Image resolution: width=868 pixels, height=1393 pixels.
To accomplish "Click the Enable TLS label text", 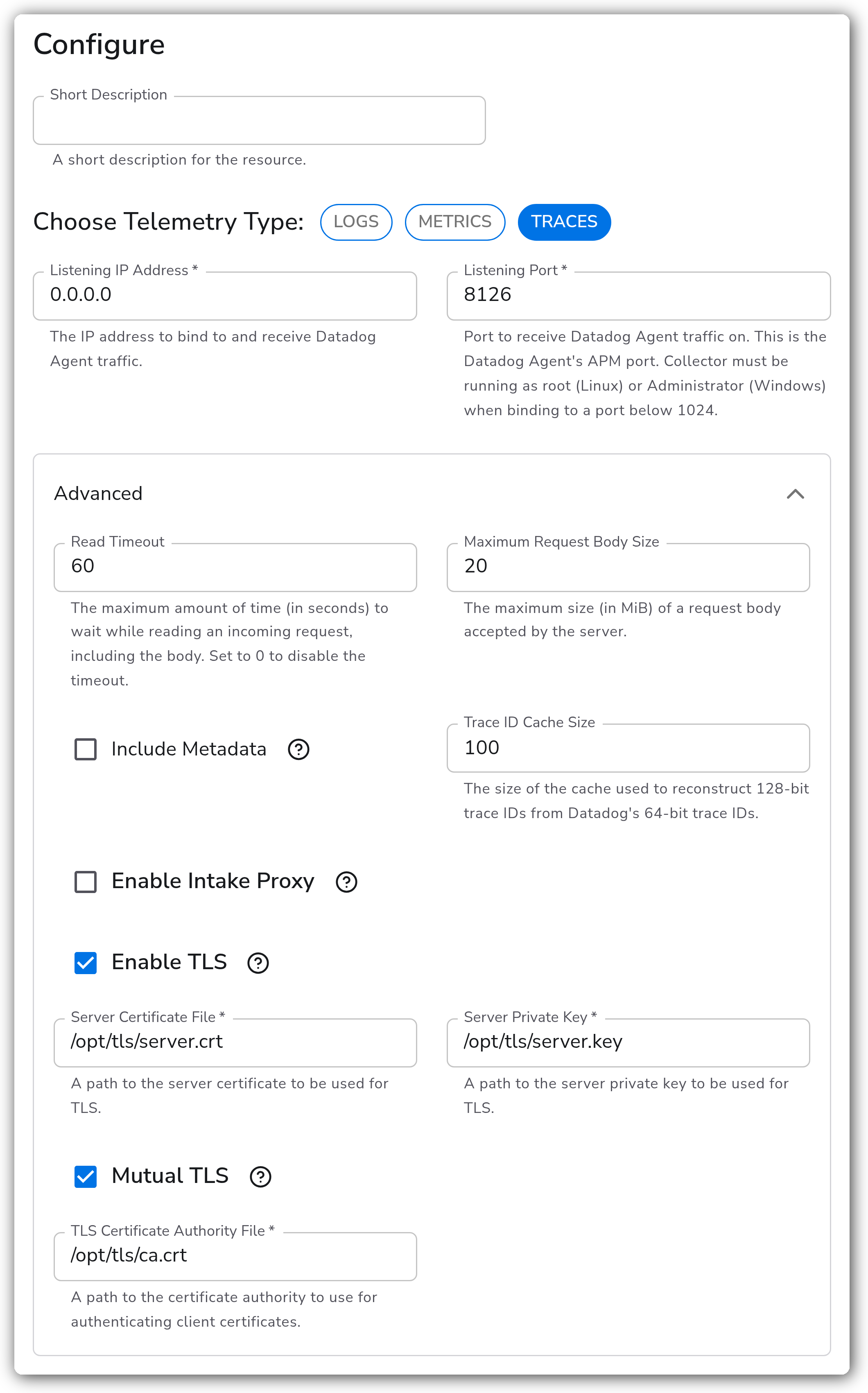I will 170,963.
